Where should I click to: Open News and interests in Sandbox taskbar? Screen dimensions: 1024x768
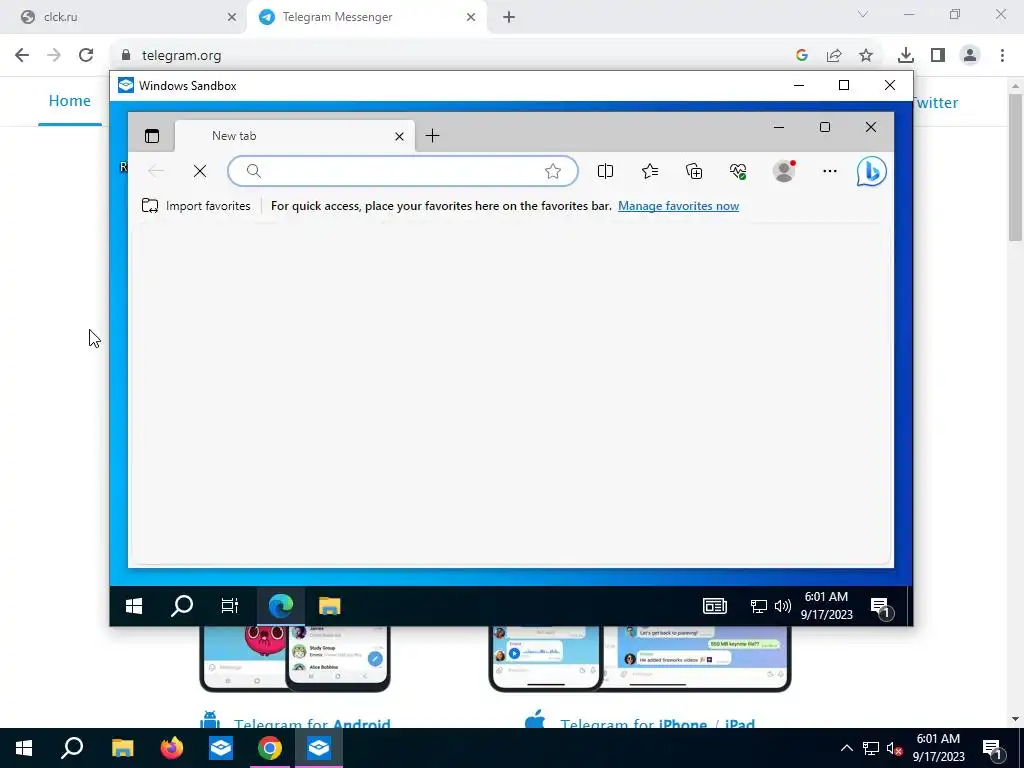715,606
